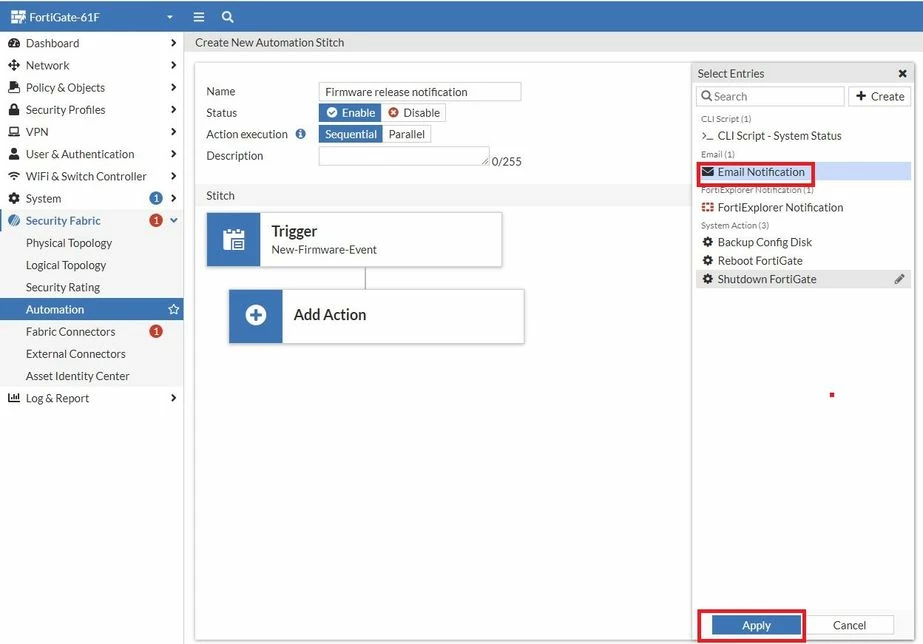Viewport: 923px width, 644px height.
Task: Click the Description text area
Action: (x=404, y=156)
